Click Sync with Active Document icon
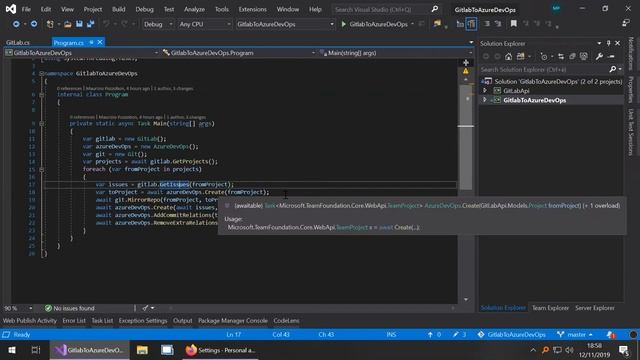The width and height of the screenshot is (640, 360). (x=561, y=56)
